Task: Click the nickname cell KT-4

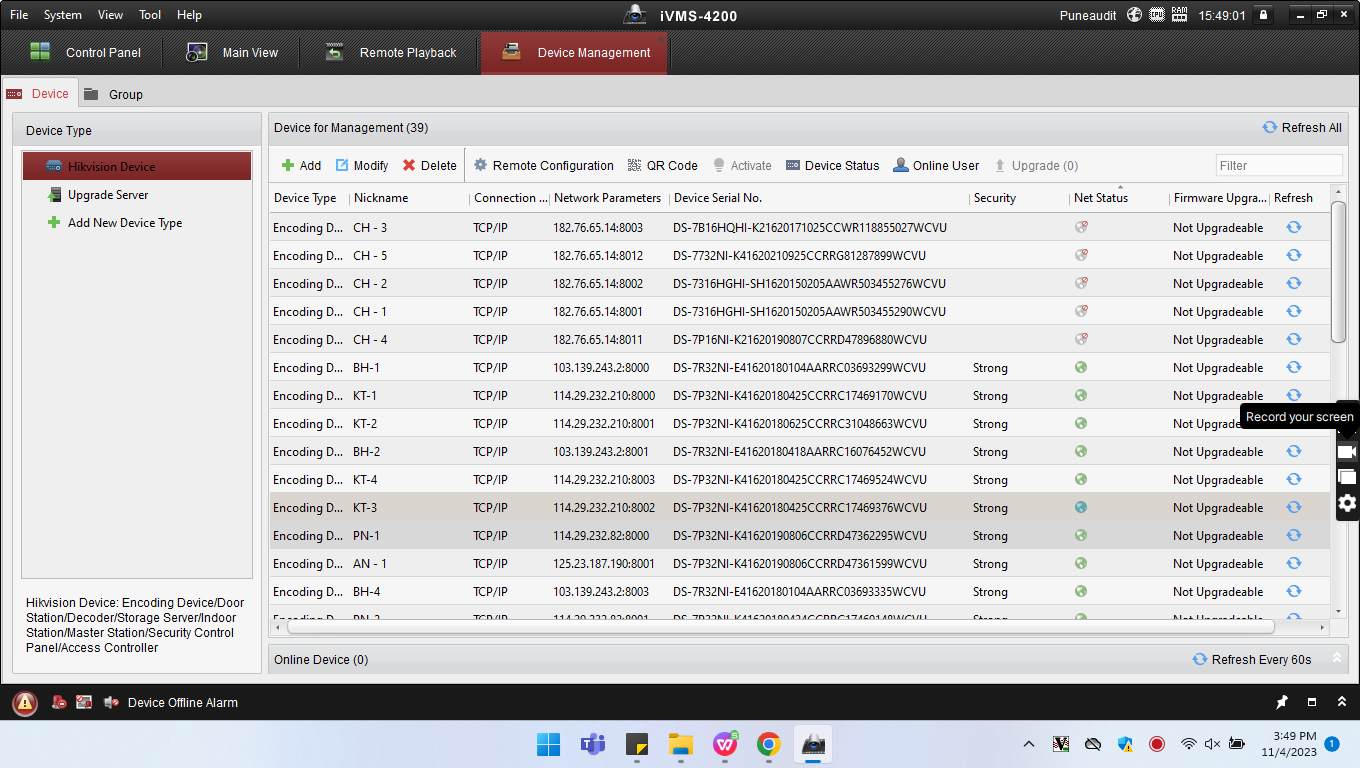Action: click(365, 480)
